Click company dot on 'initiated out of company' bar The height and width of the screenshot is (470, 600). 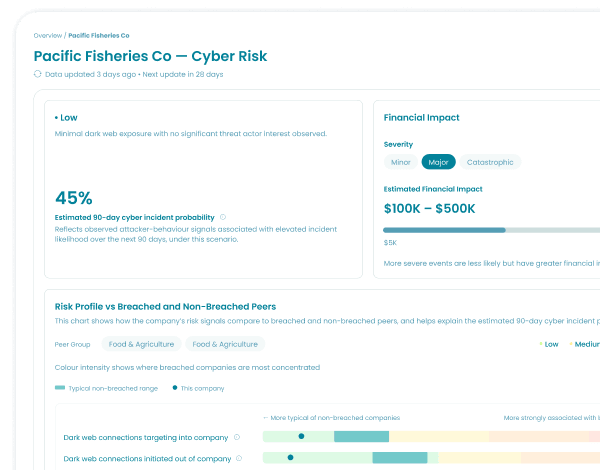click(290, 457)
